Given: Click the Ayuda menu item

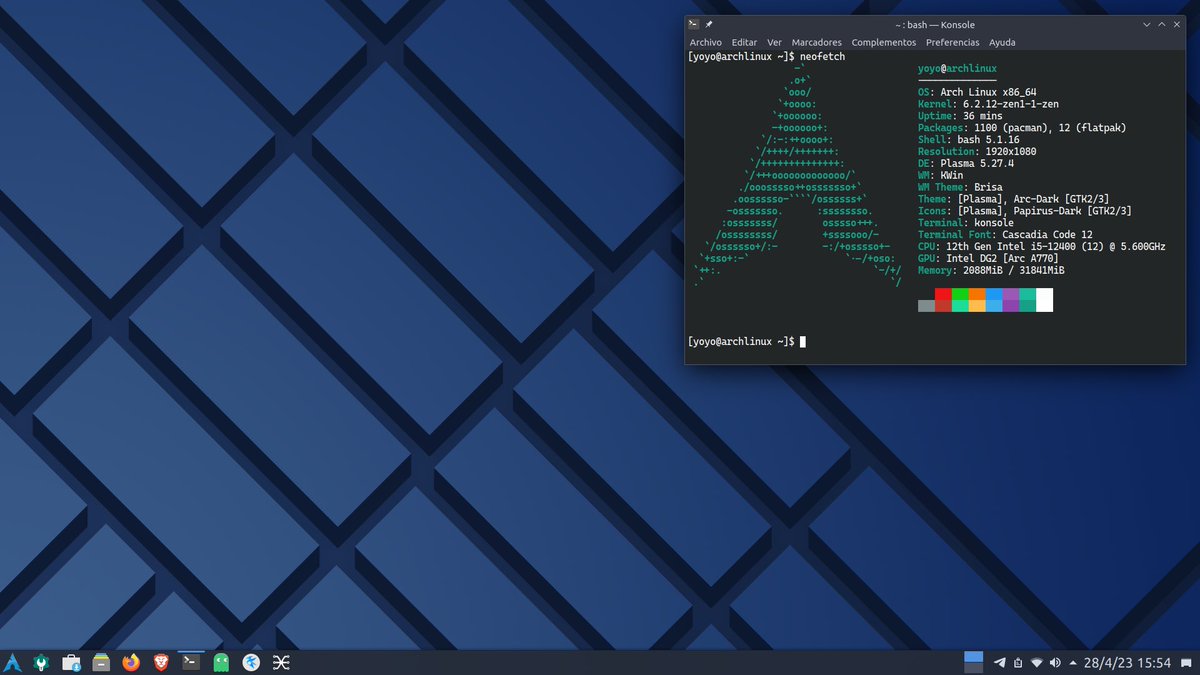Looking at the screenshot, I should [1002, 42].
